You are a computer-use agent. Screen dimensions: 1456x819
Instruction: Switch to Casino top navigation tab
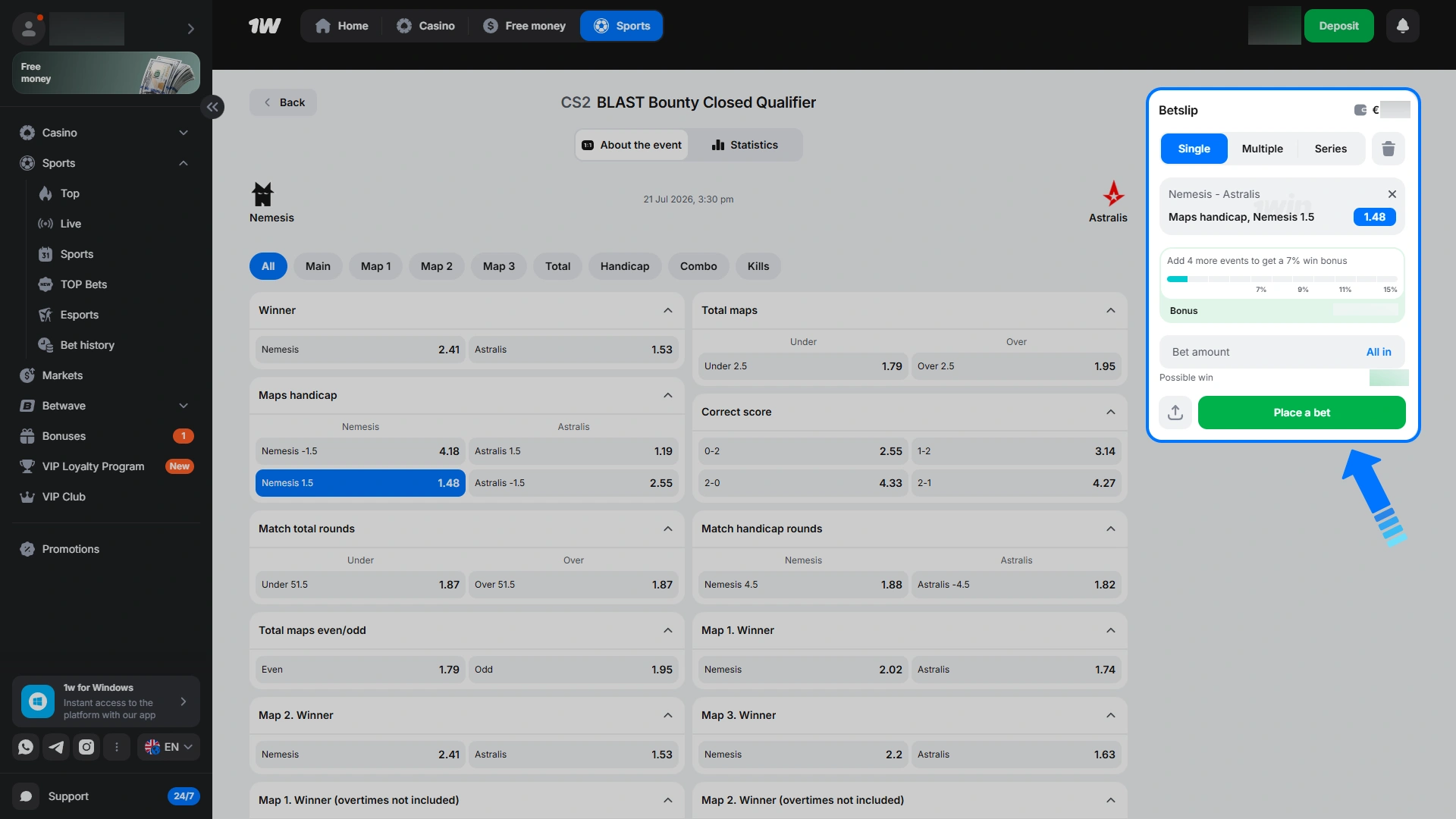(x=425, y=26)
